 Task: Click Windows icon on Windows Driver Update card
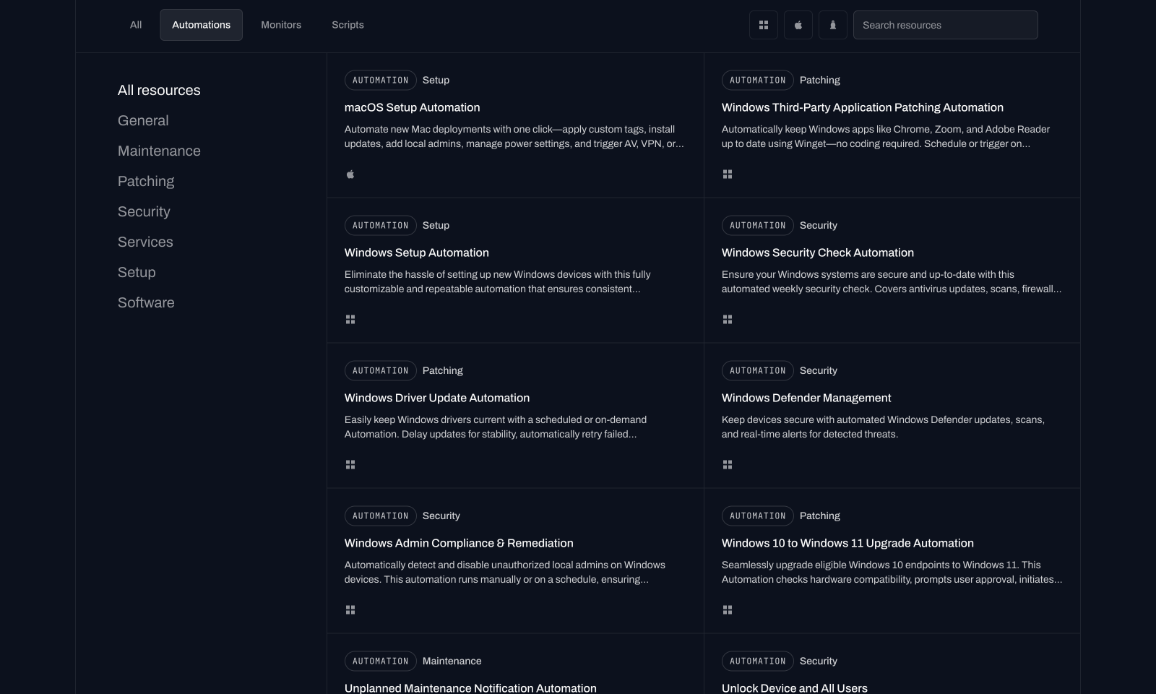pyautogui.click(x=350, y=465)
